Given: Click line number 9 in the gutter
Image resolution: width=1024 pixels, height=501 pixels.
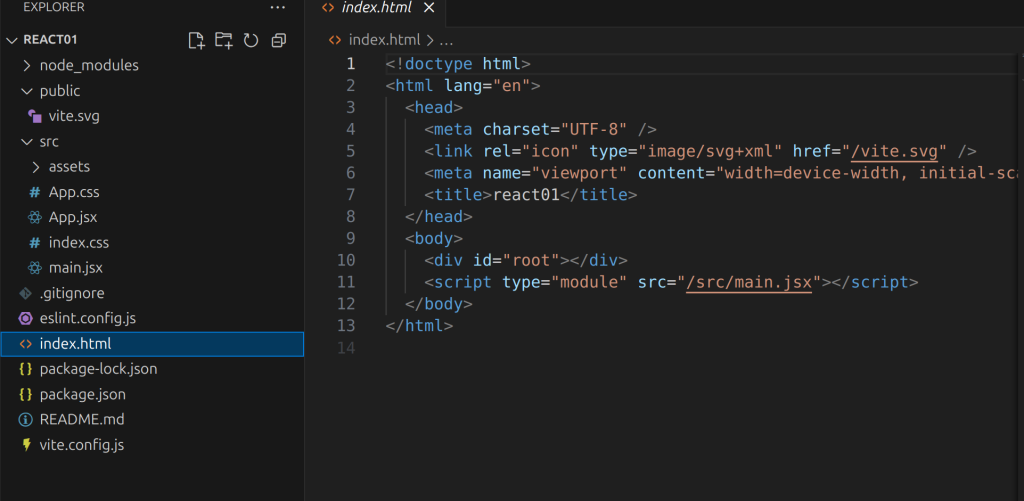Looking at the screenshot, I should tap(349, 239).
